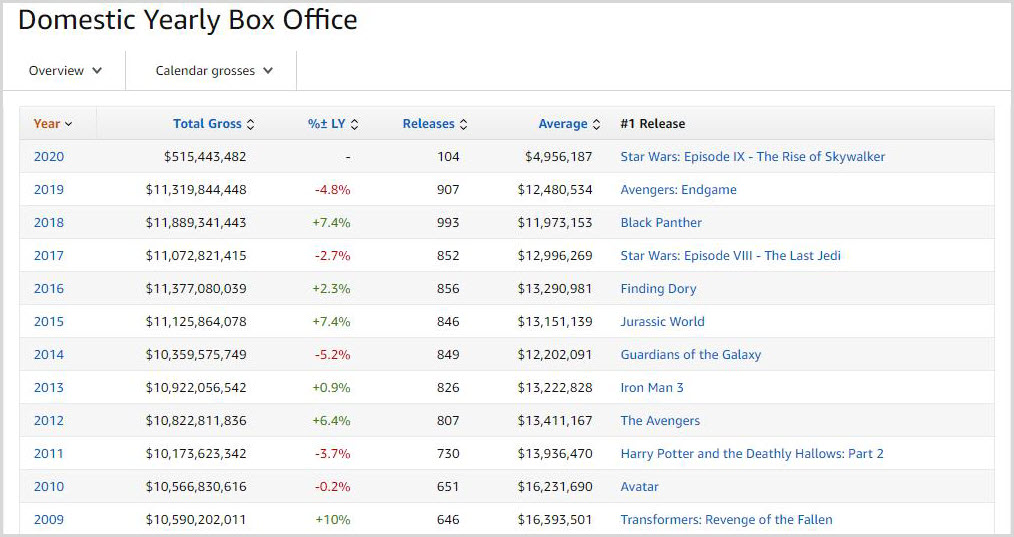Sort by Year column header
This screenshot has height=537, width=1014.
click(53, 124)
